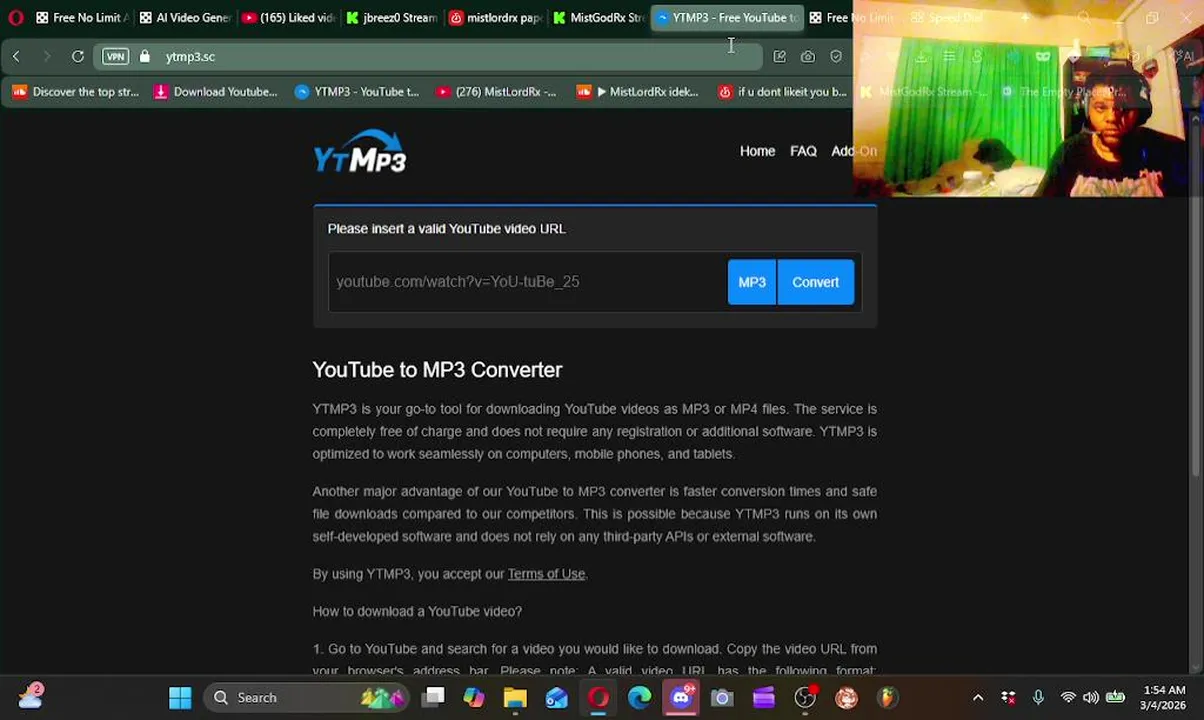
Task: Open the Discover the top str... bookmark
Action: (76, 92)
